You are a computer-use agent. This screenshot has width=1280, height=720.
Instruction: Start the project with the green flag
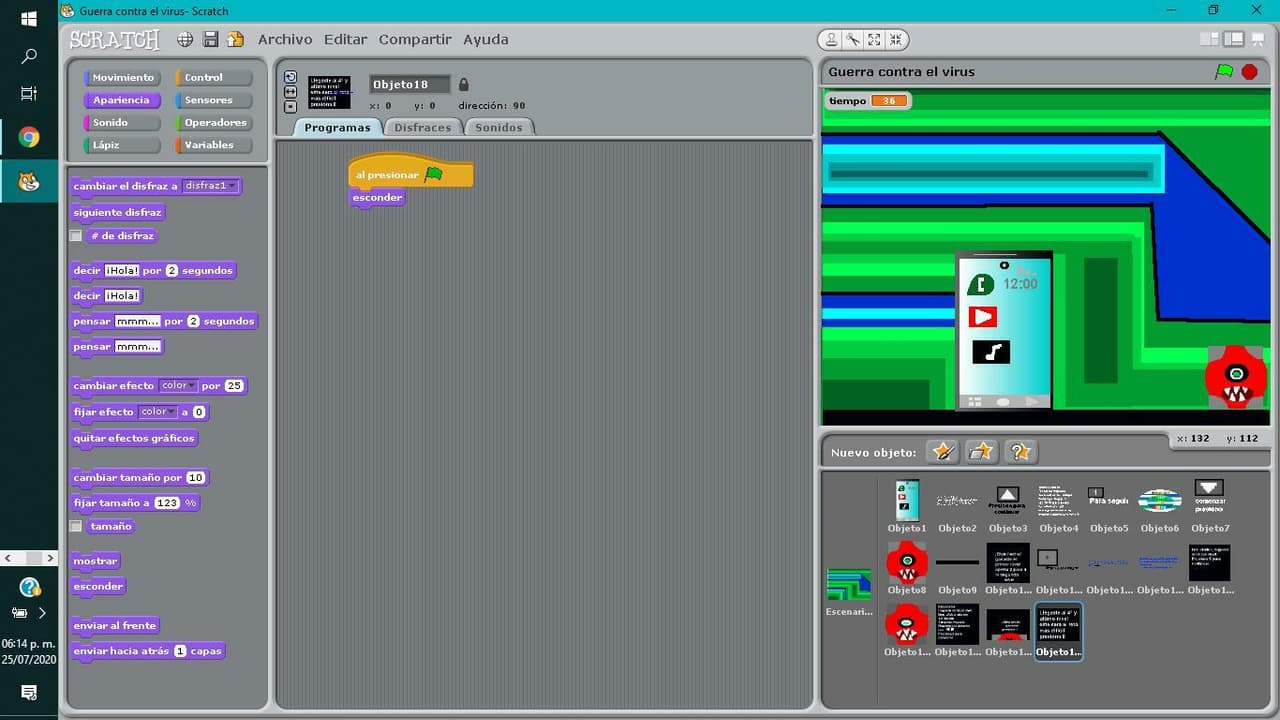(1224, 72)
